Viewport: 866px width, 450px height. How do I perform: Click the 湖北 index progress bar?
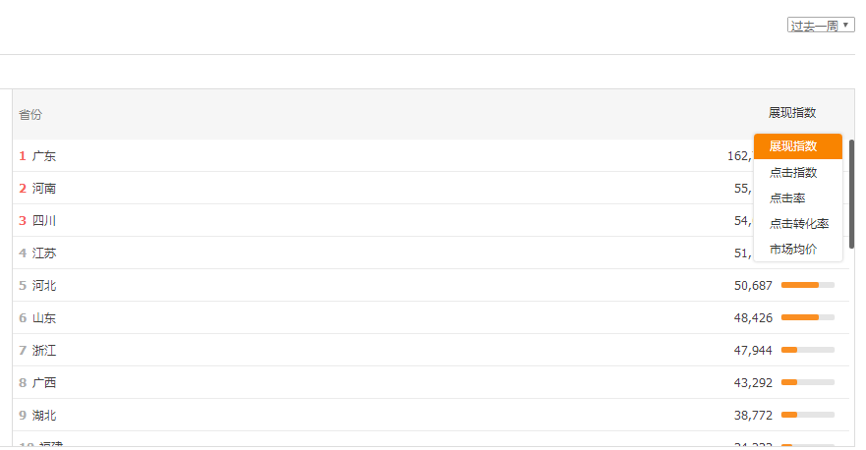click(807, 415)
